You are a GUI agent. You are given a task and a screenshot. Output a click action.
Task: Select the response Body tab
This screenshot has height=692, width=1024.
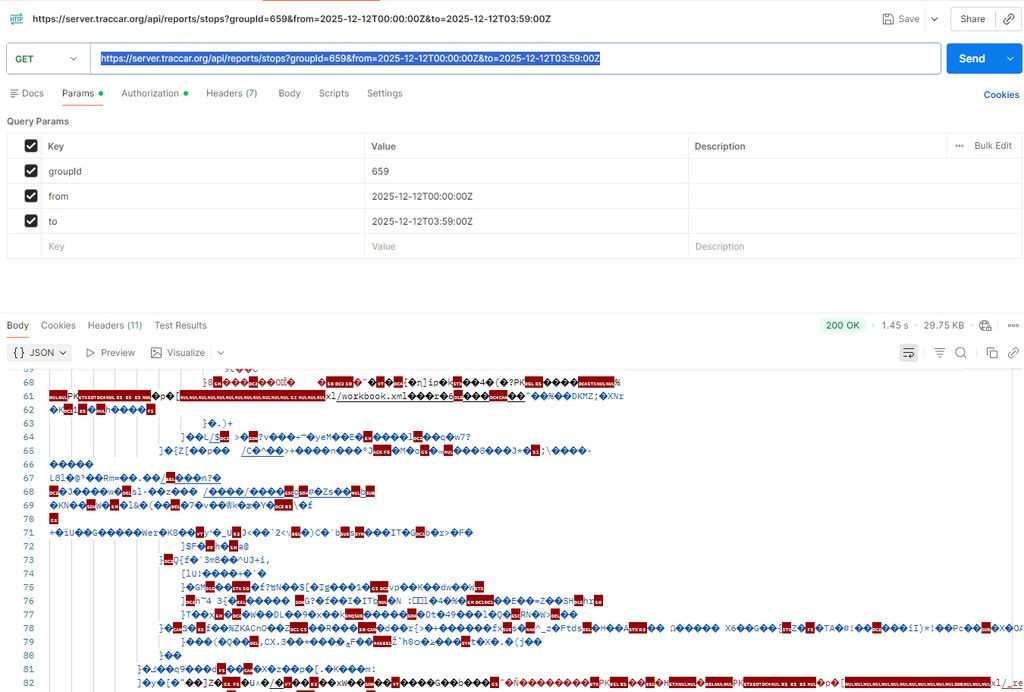pyautogui.click(x=18, y=325)
